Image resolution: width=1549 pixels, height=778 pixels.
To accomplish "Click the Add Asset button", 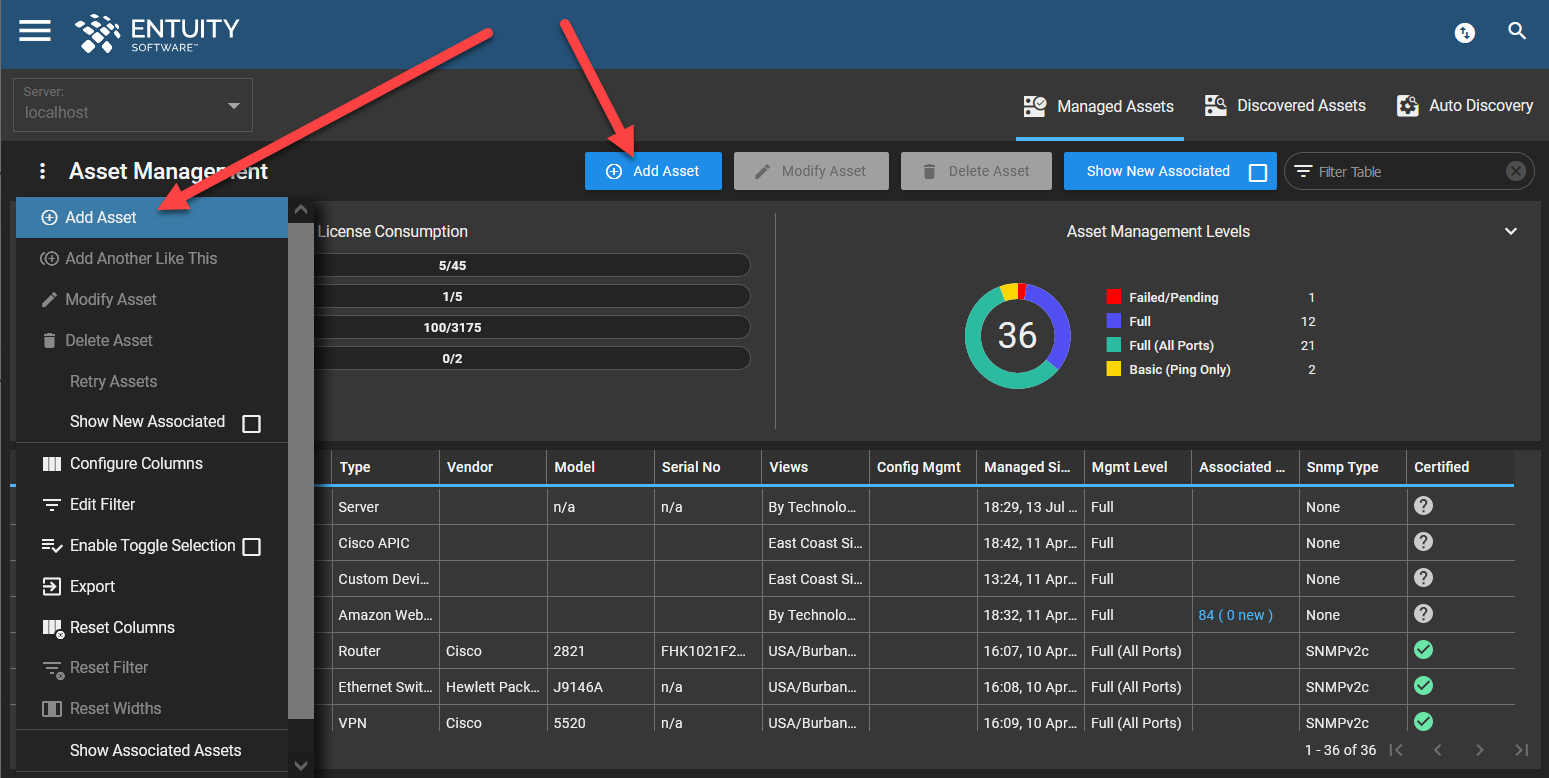I will [x=653, y=170].
